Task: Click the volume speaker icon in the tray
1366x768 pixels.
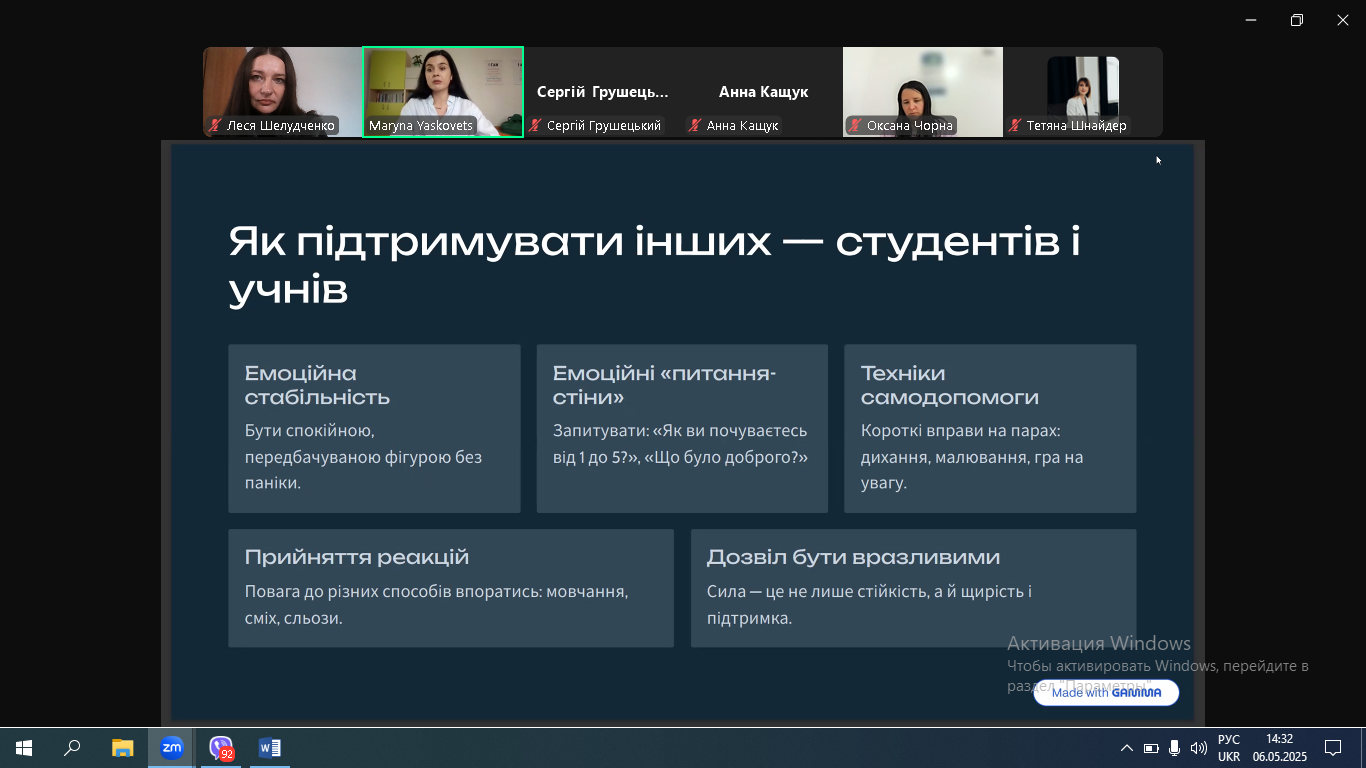Action: 1198,748
